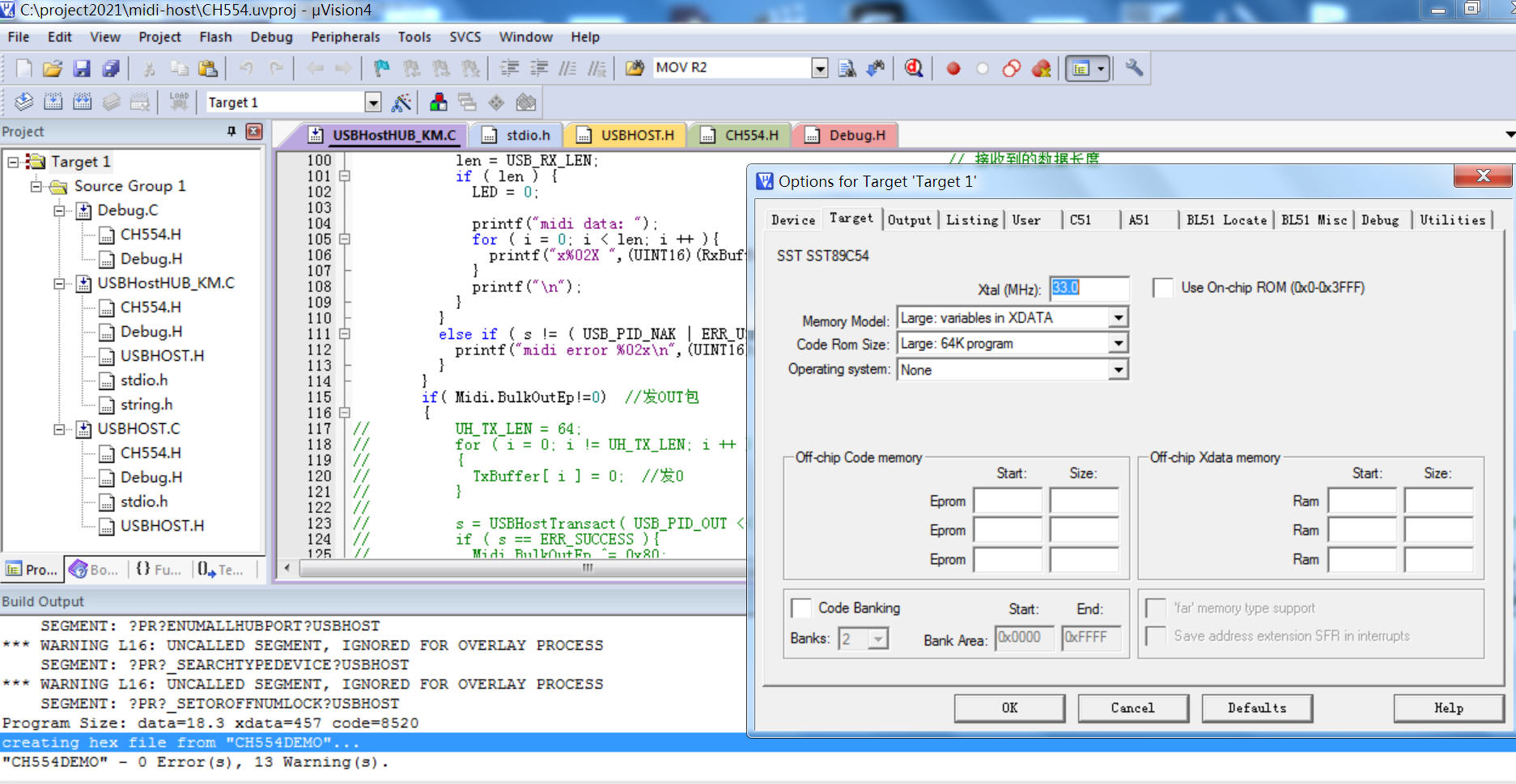The image size is (1516, 784).
Task: Switch to the Device tab in Options
Action: tap(793, 220)
